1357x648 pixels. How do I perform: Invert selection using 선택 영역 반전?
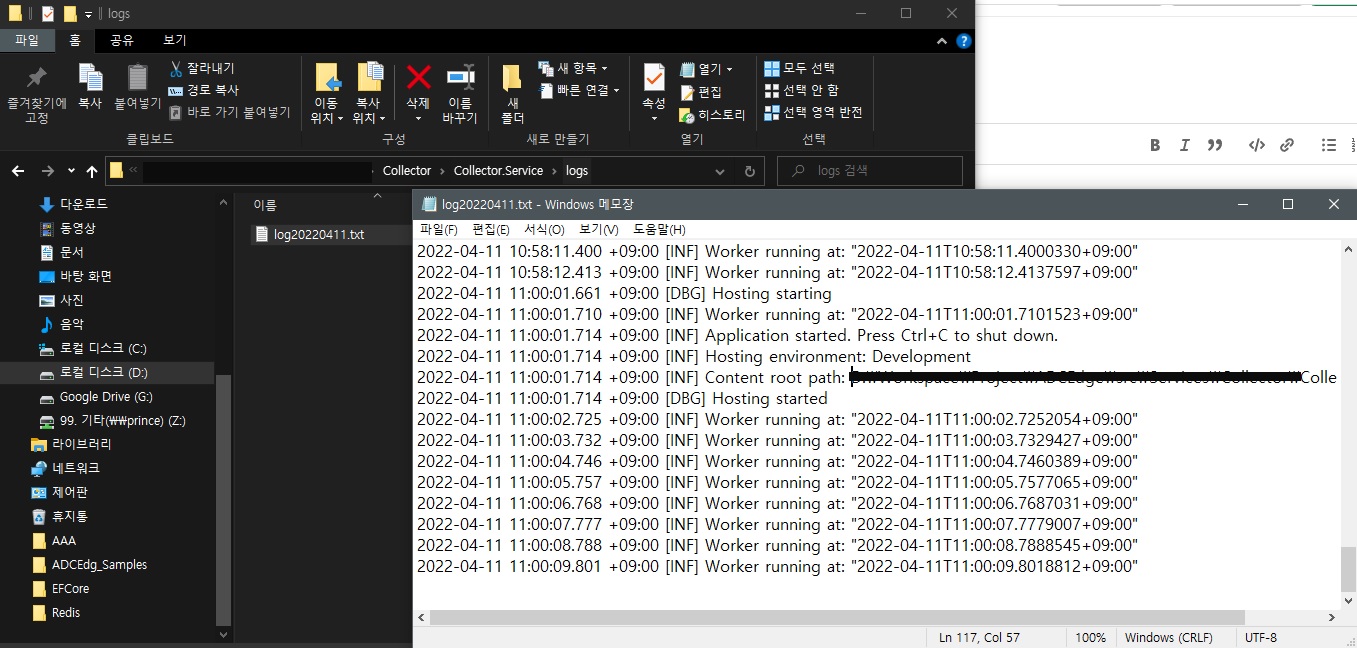812,111
